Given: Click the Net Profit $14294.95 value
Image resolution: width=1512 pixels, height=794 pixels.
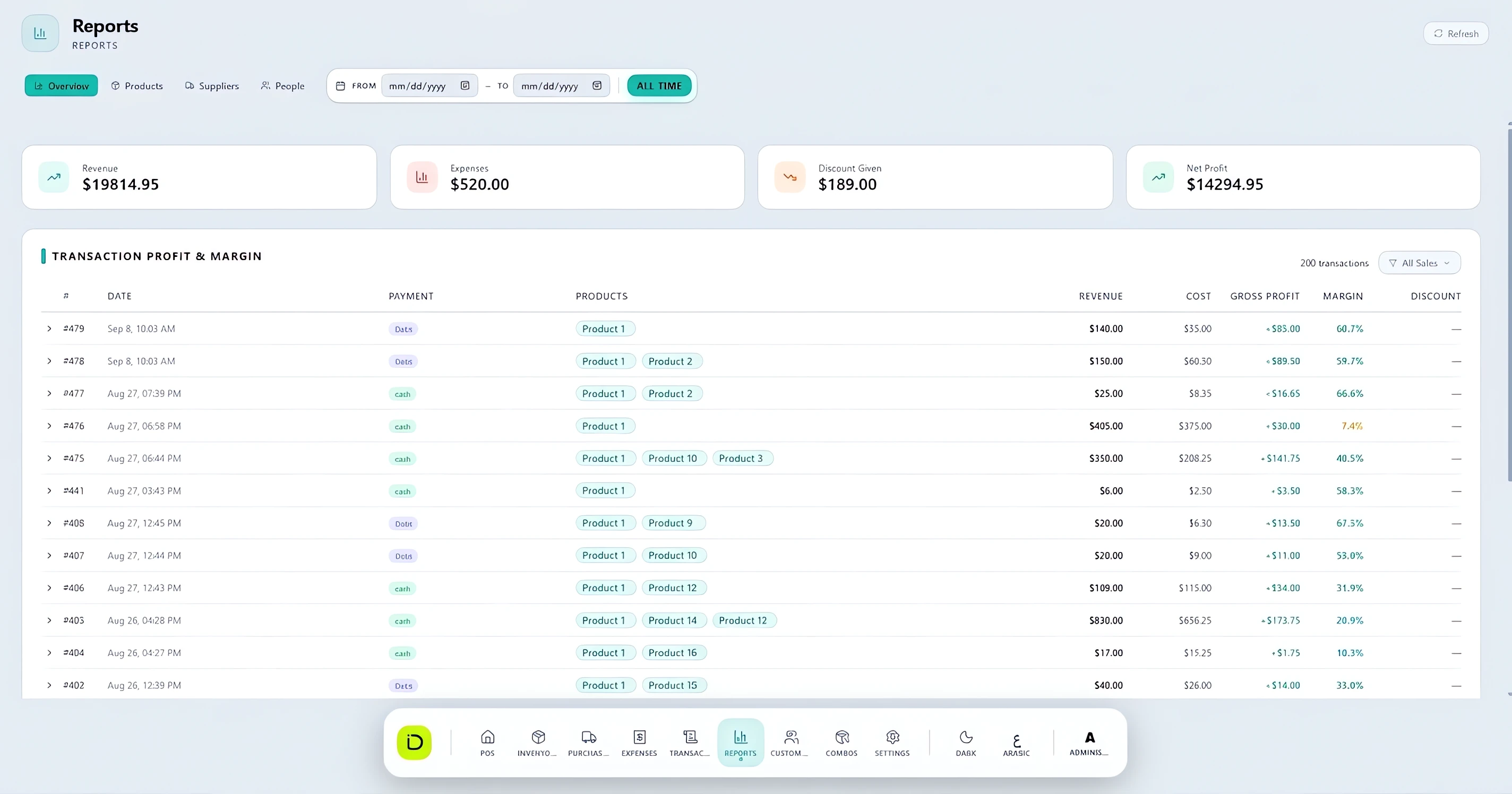Looking at the screenshot, I should [x=1224, y=184].
